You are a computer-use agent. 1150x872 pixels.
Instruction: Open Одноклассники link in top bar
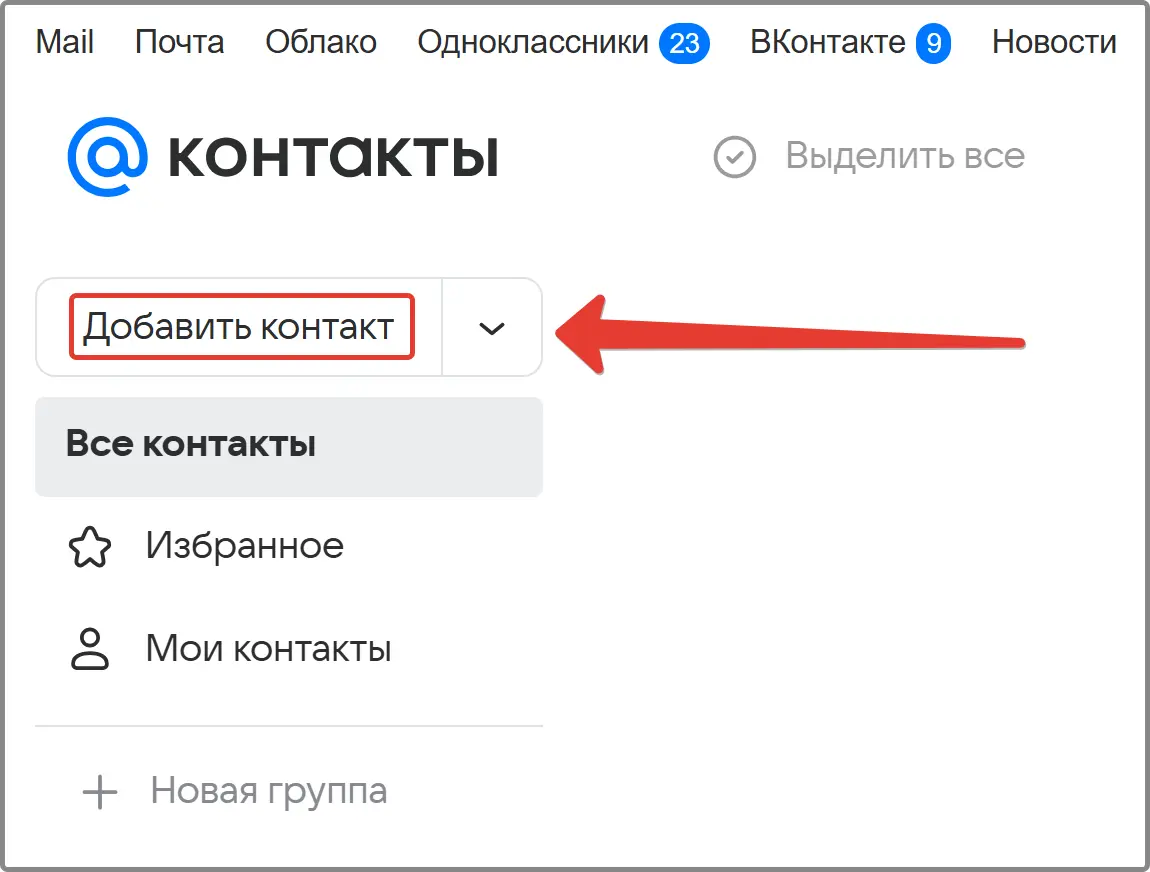click(533, 42)
